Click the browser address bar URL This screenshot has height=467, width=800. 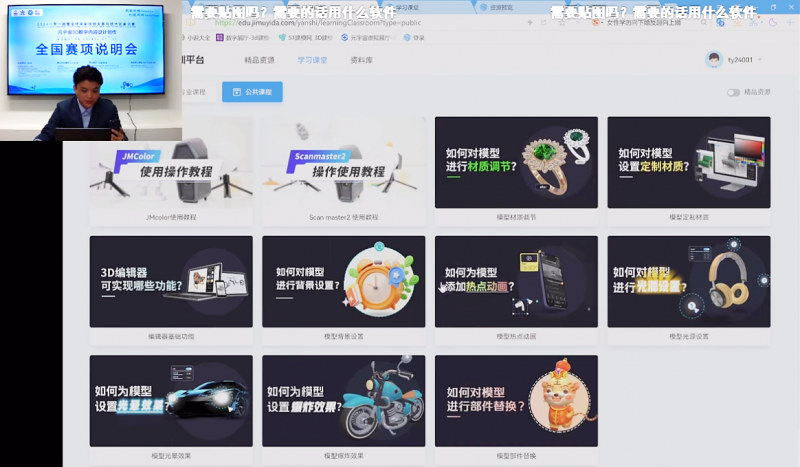coord(300,23)
